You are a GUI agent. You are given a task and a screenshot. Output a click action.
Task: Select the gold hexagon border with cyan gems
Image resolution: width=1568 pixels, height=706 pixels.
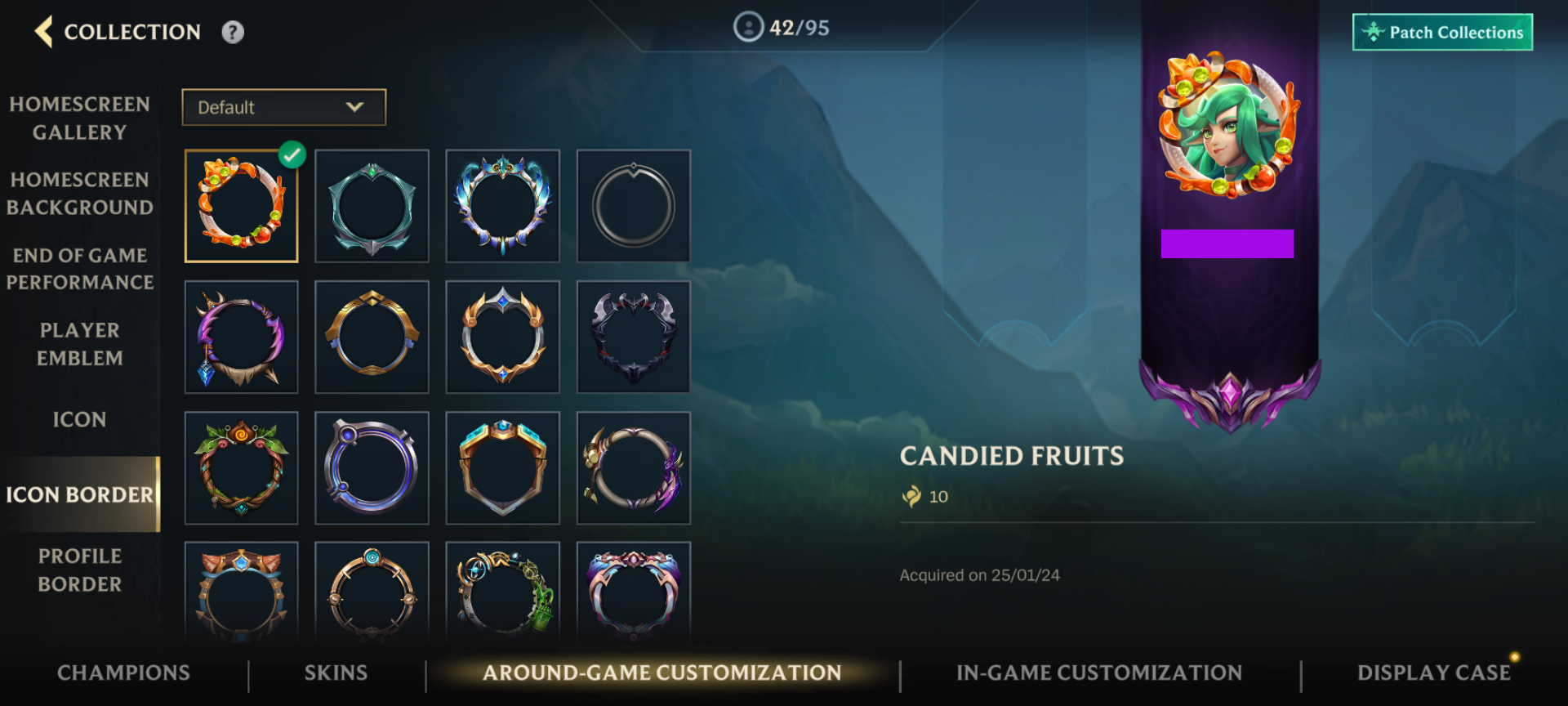(502, 467)
